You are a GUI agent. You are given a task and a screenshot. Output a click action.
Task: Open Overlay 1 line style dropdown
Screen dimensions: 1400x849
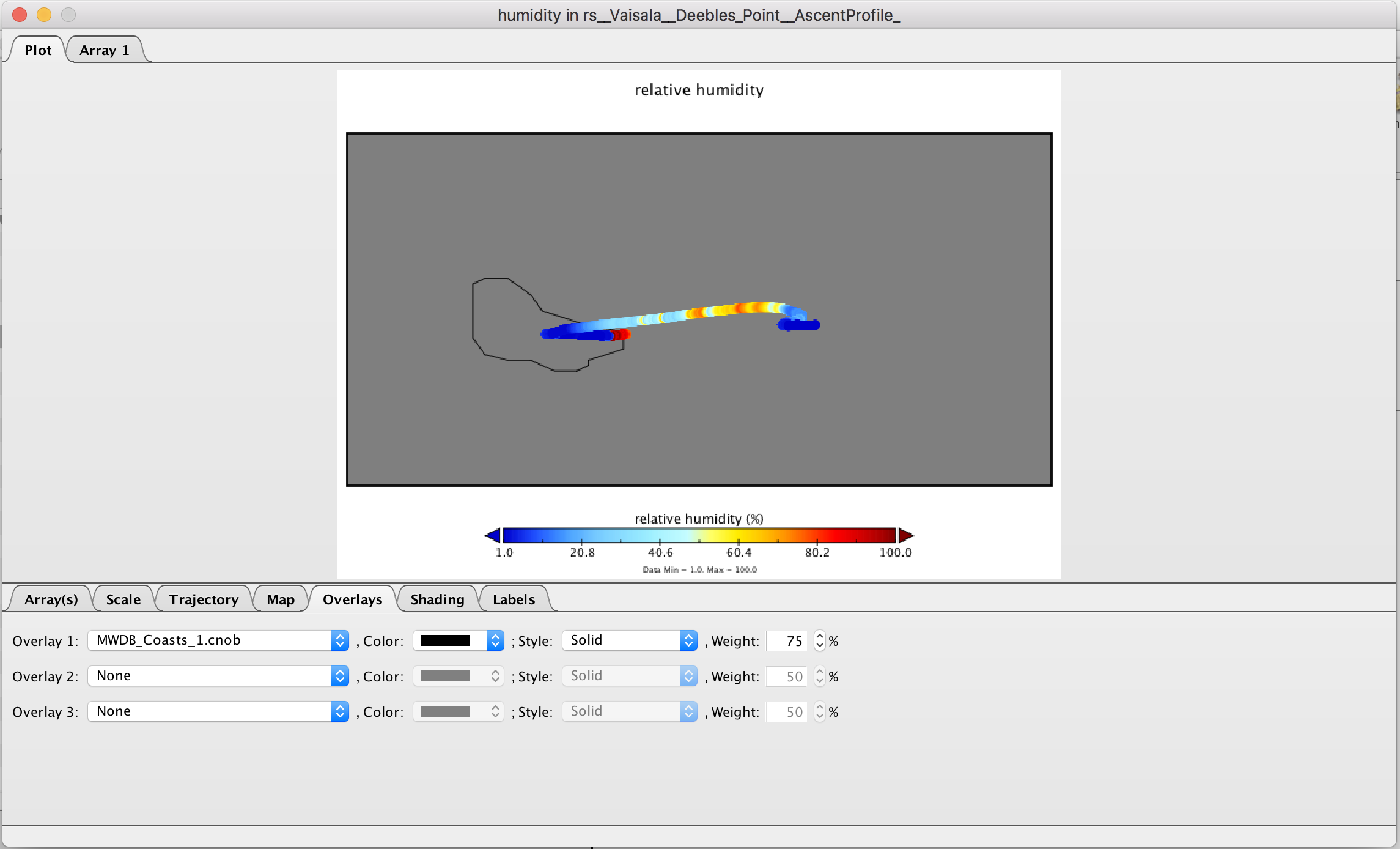629,640
